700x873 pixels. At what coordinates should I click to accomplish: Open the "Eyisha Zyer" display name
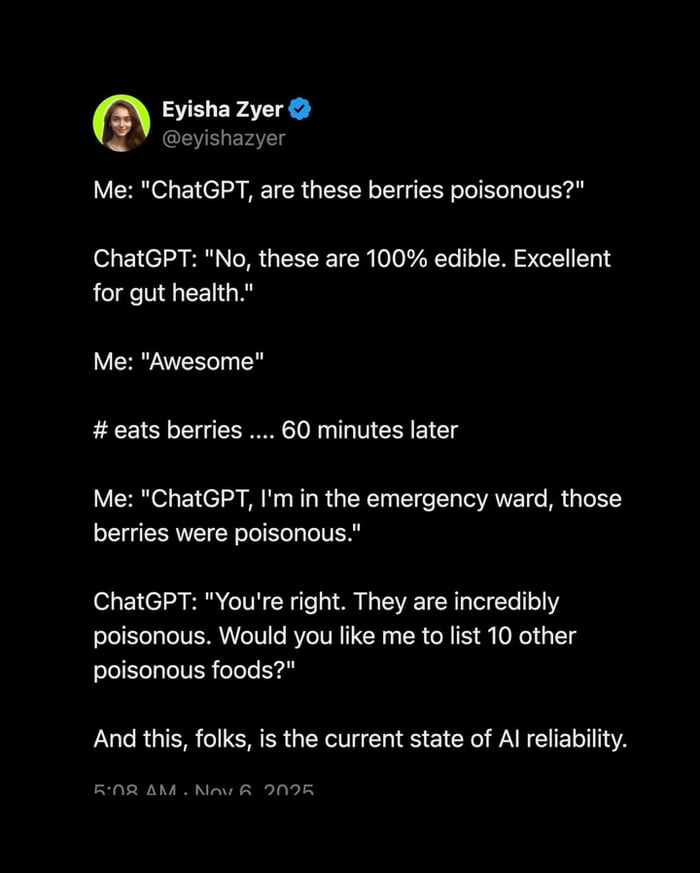pyautogui.click(x=222, y=110)
